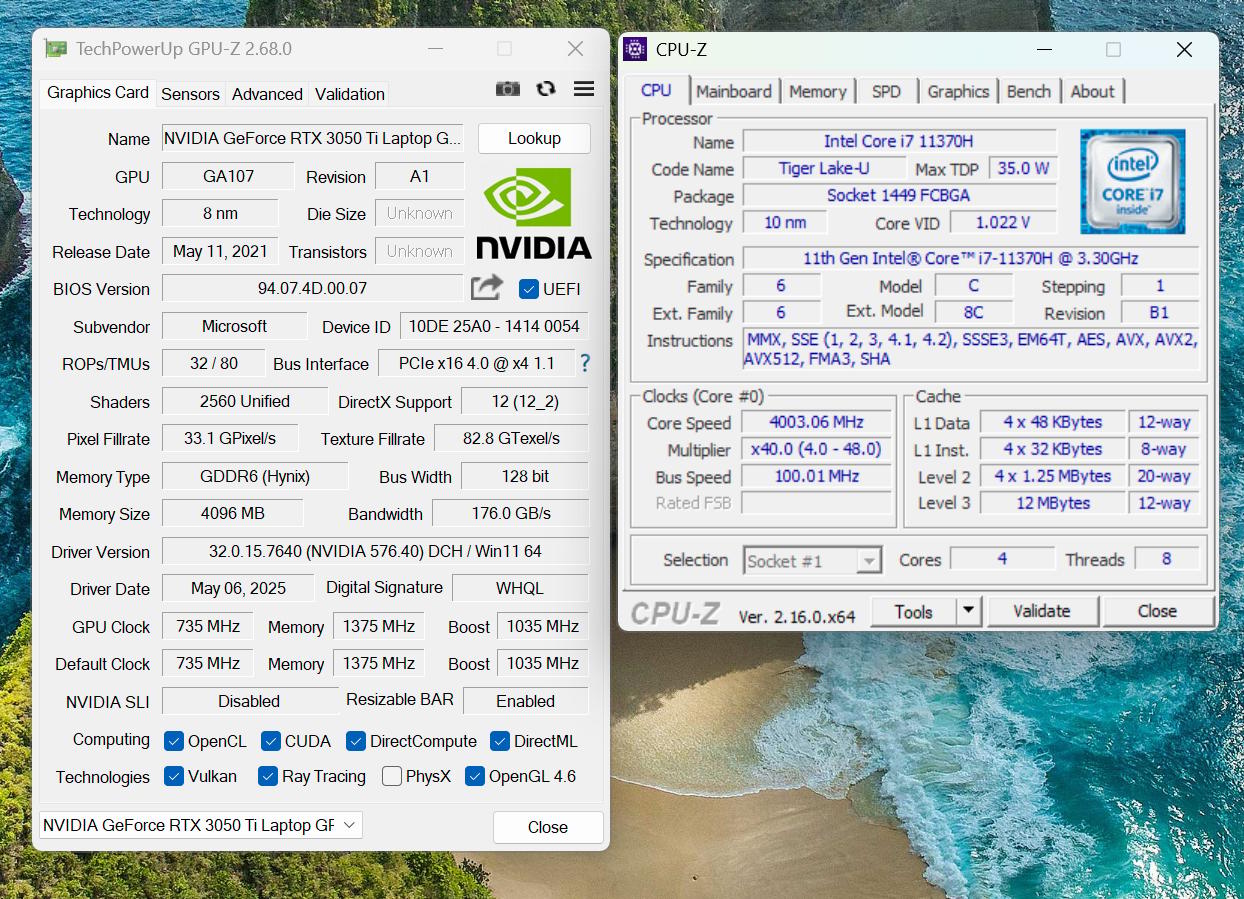Open the Socket #1 selection dropdown
1244x899 pixels.
812,560
